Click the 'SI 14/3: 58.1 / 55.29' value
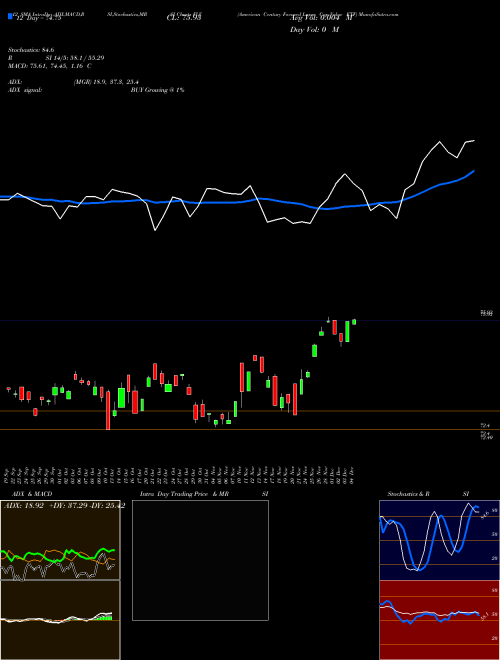Image resolution: width=500 pixels, height=660 pixels. click(75, 58)
